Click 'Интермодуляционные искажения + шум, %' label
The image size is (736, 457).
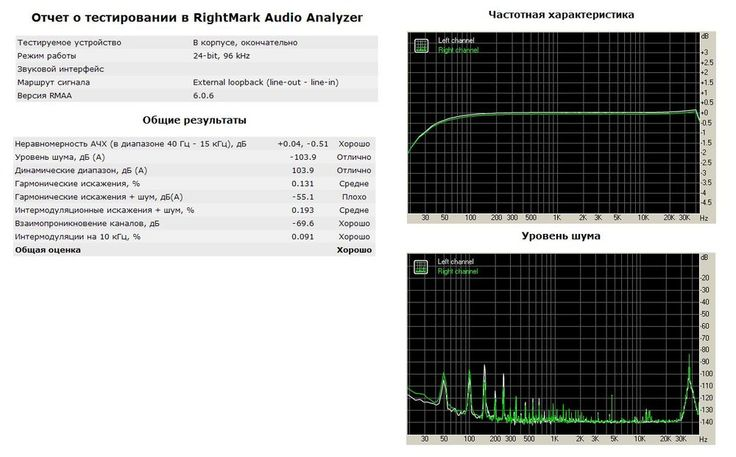104,210
